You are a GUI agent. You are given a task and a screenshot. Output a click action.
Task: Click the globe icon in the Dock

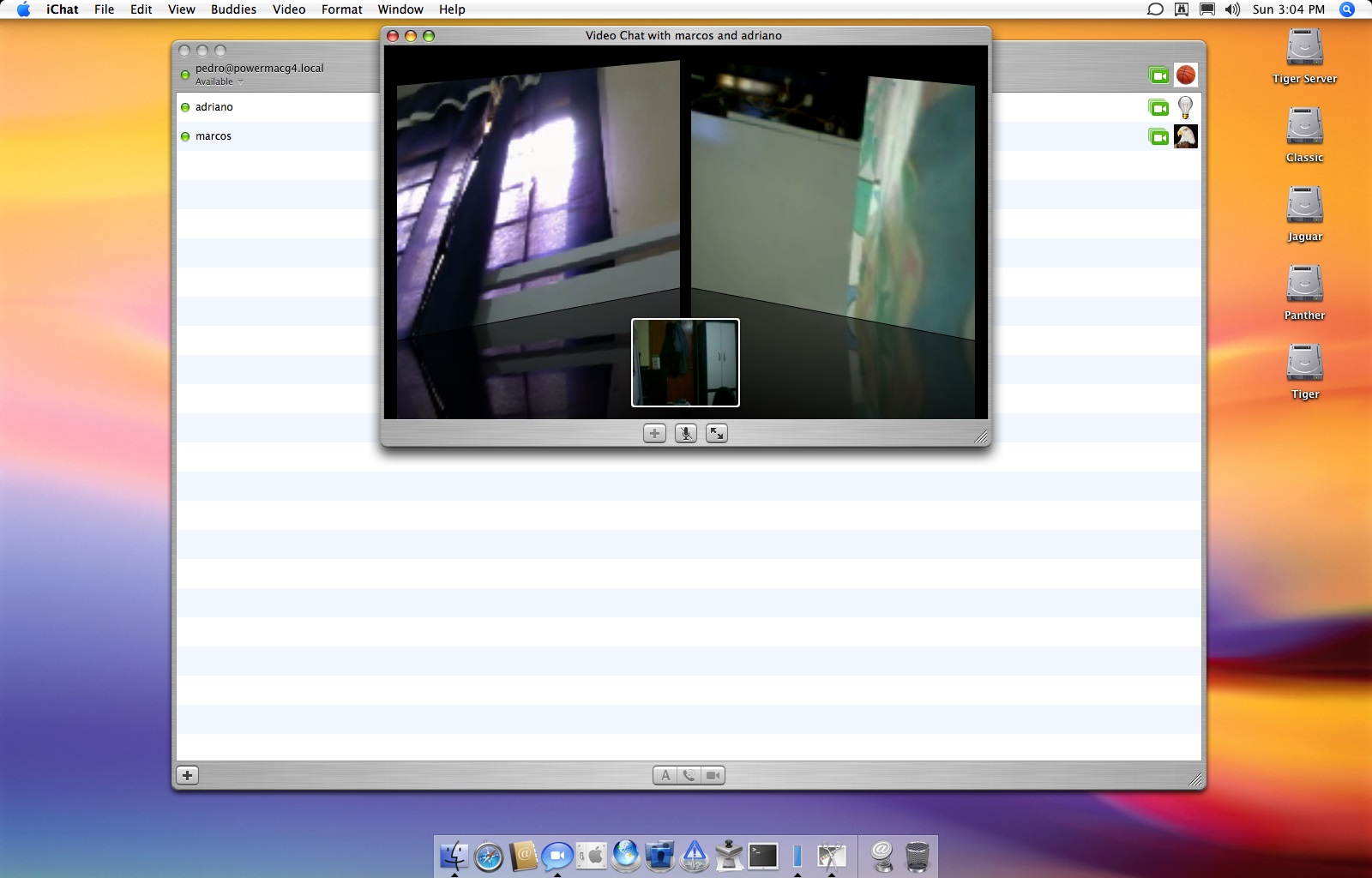coord(626,856)
